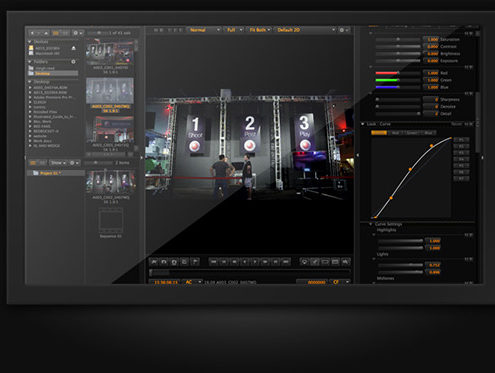Click the Red gain color slider
This screenshot has height=373, width=495.
398,73
